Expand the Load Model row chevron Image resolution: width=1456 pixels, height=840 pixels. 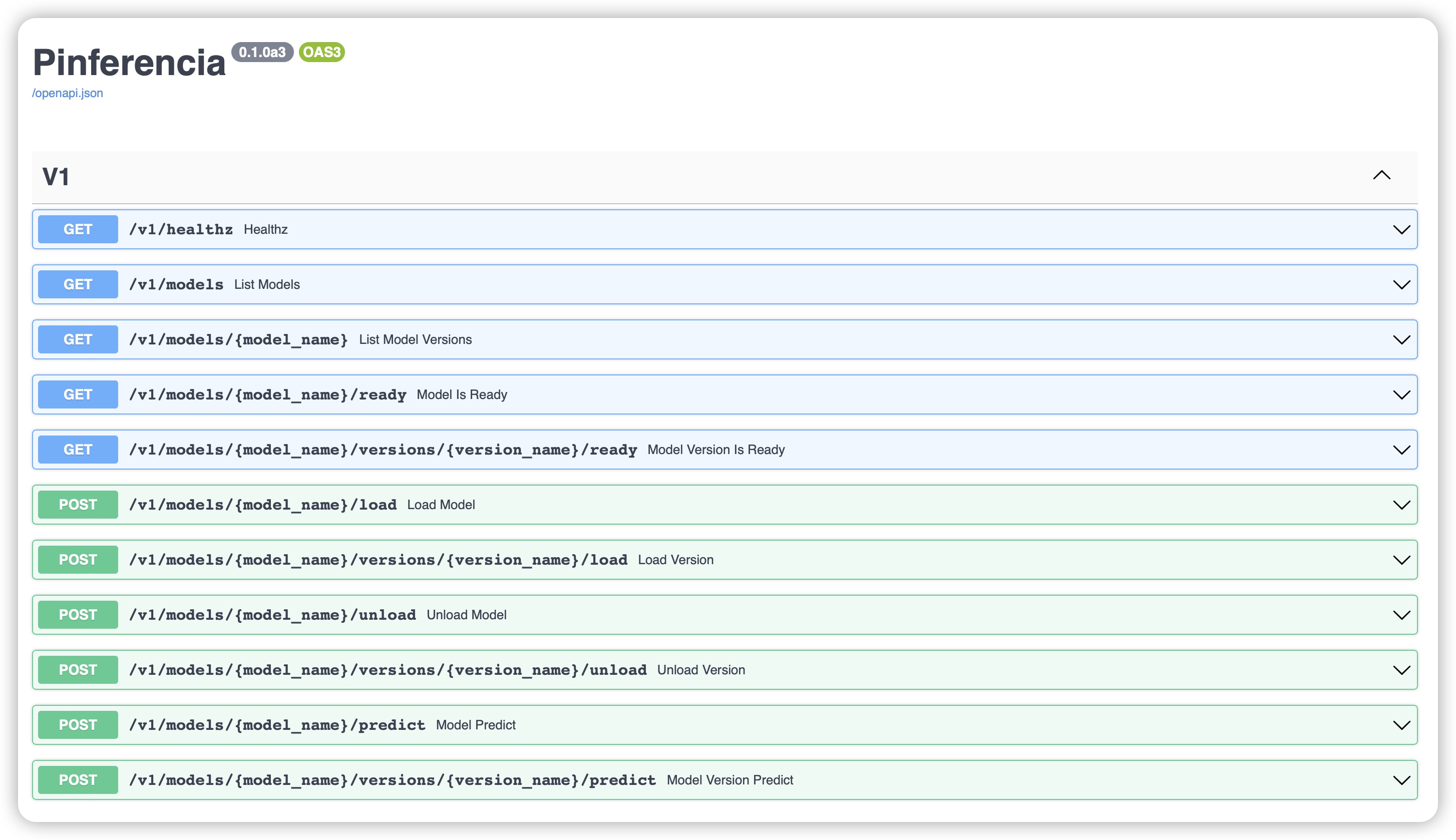point(1401,505)
